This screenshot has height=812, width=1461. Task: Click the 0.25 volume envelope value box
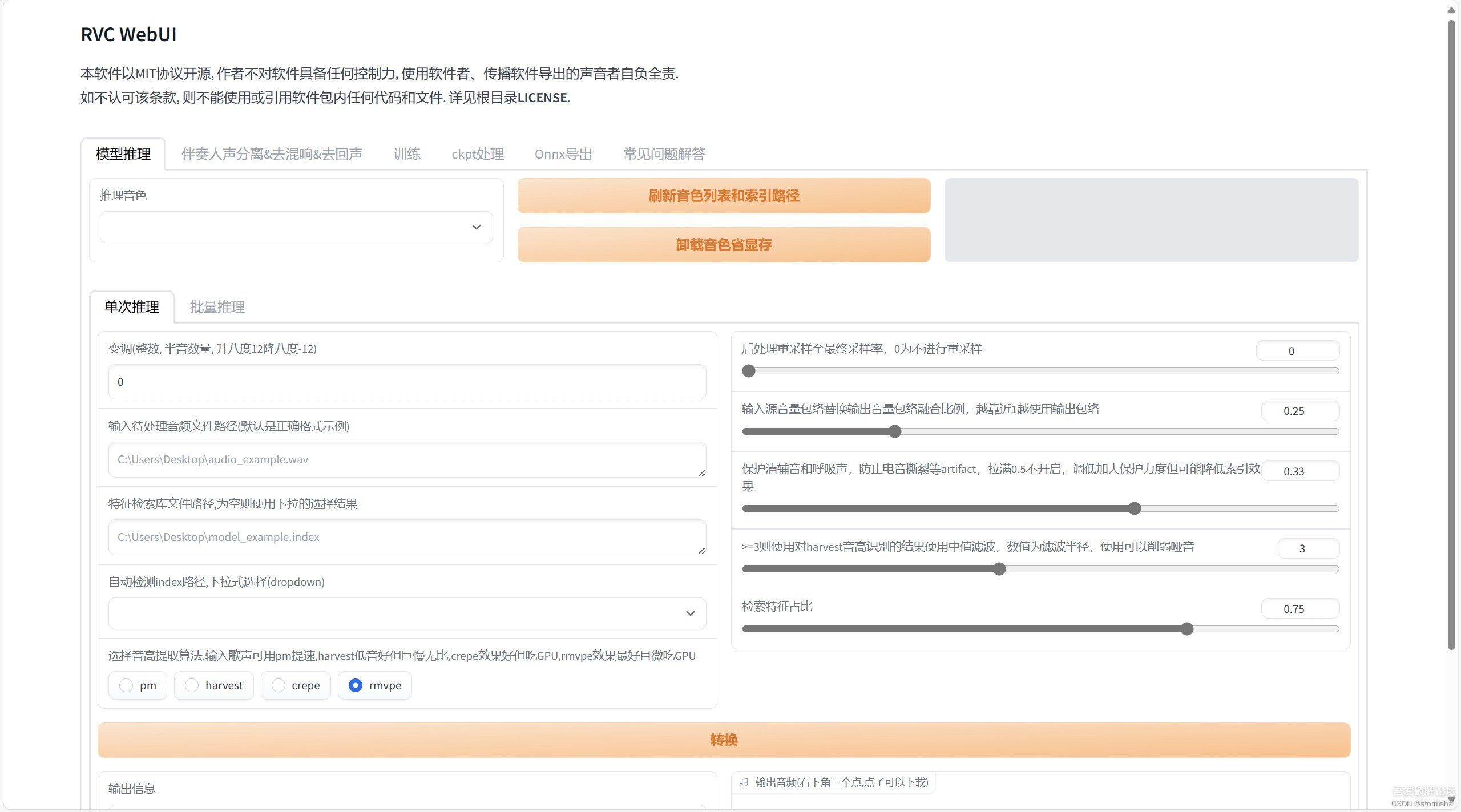(x=1301, y=410)
